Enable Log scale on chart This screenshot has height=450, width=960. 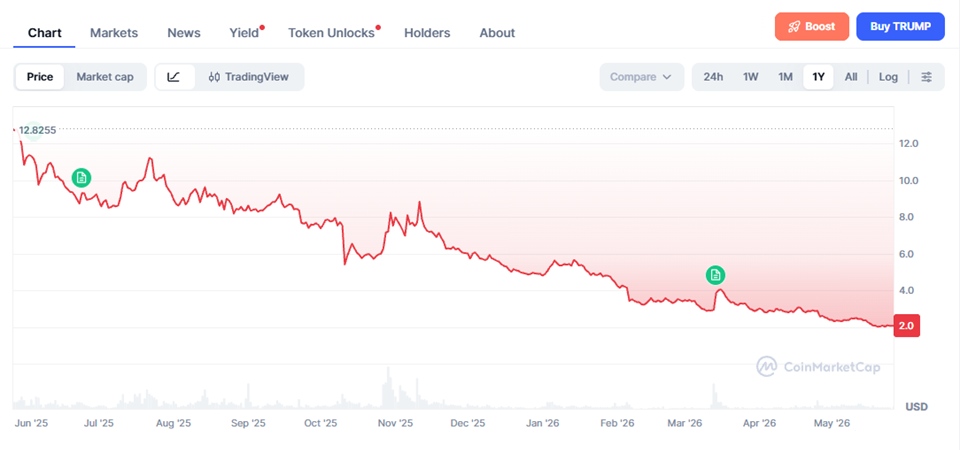click(x=888, y=77)
